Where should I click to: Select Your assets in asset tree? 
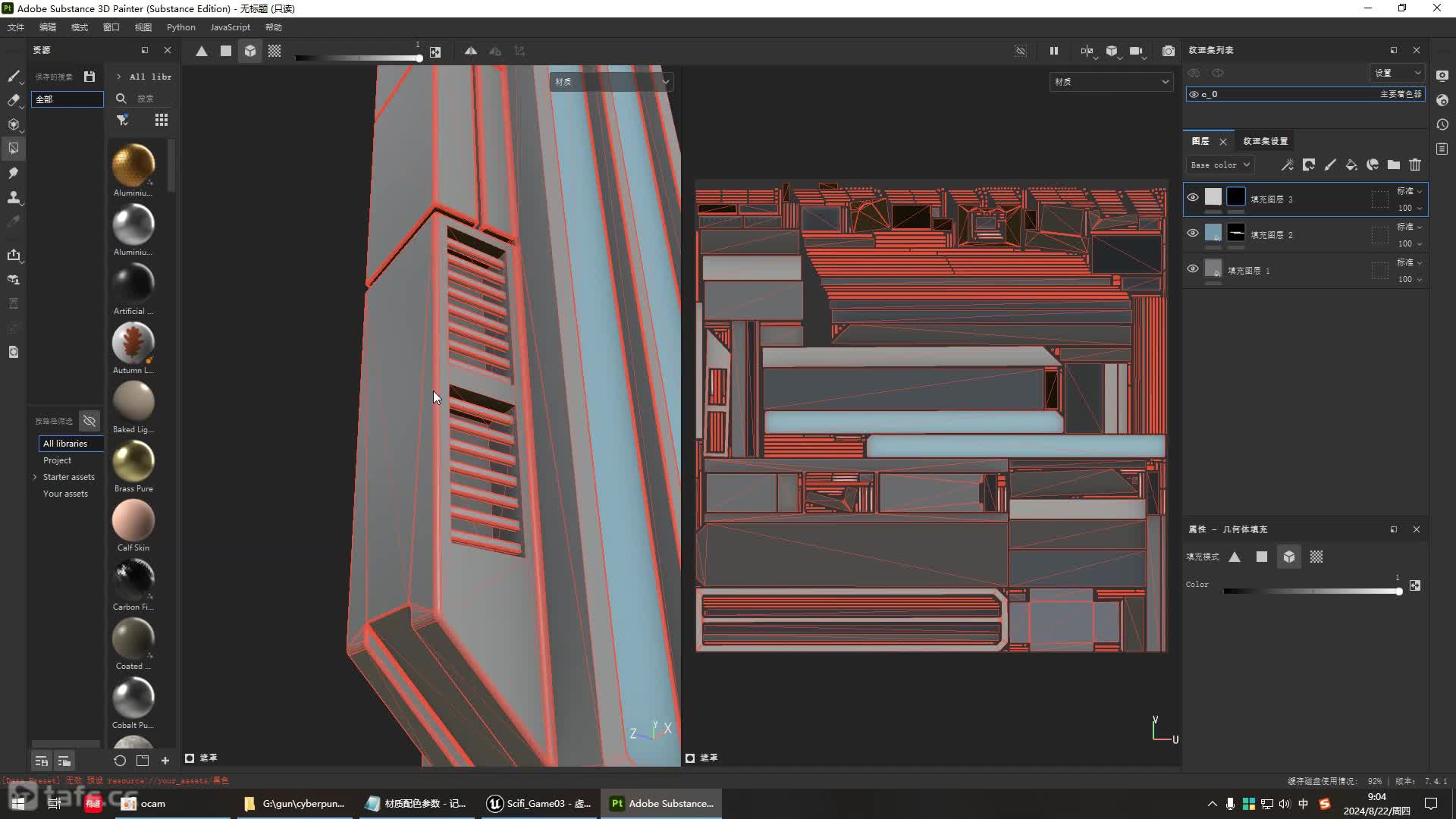(x=65, y=494)
